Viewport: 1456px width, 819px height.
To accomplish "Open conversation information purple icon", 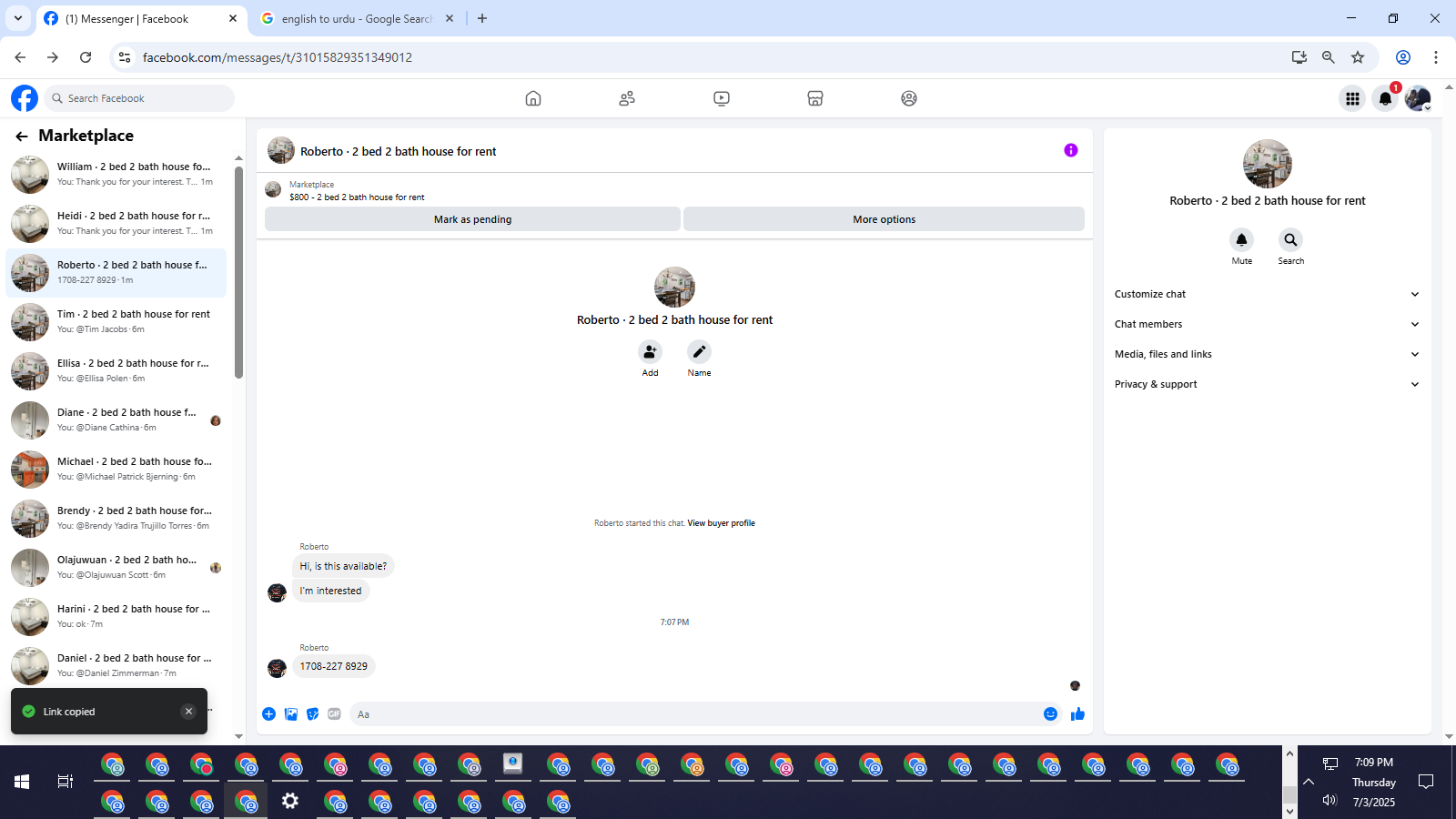I will 1071,150.
